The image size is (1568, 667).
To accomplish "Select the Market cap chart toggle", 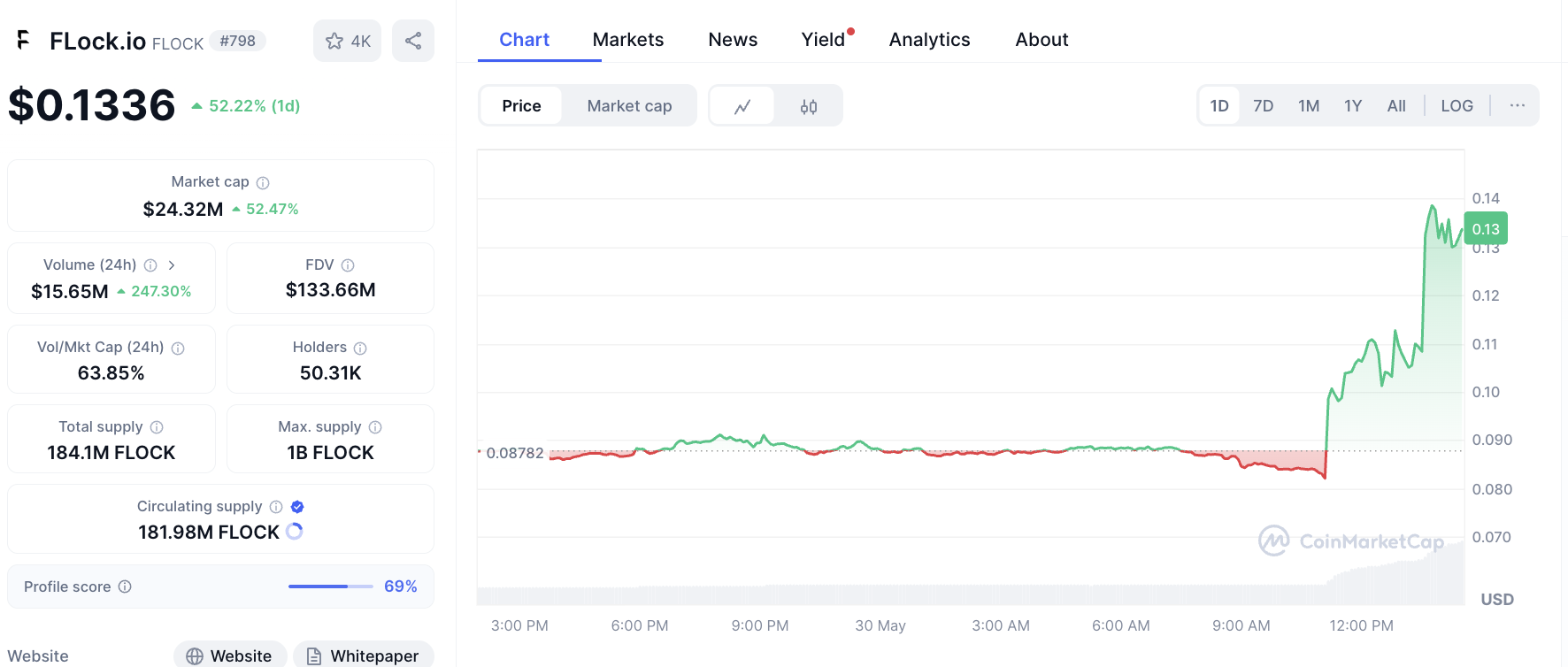I will 629,106.
